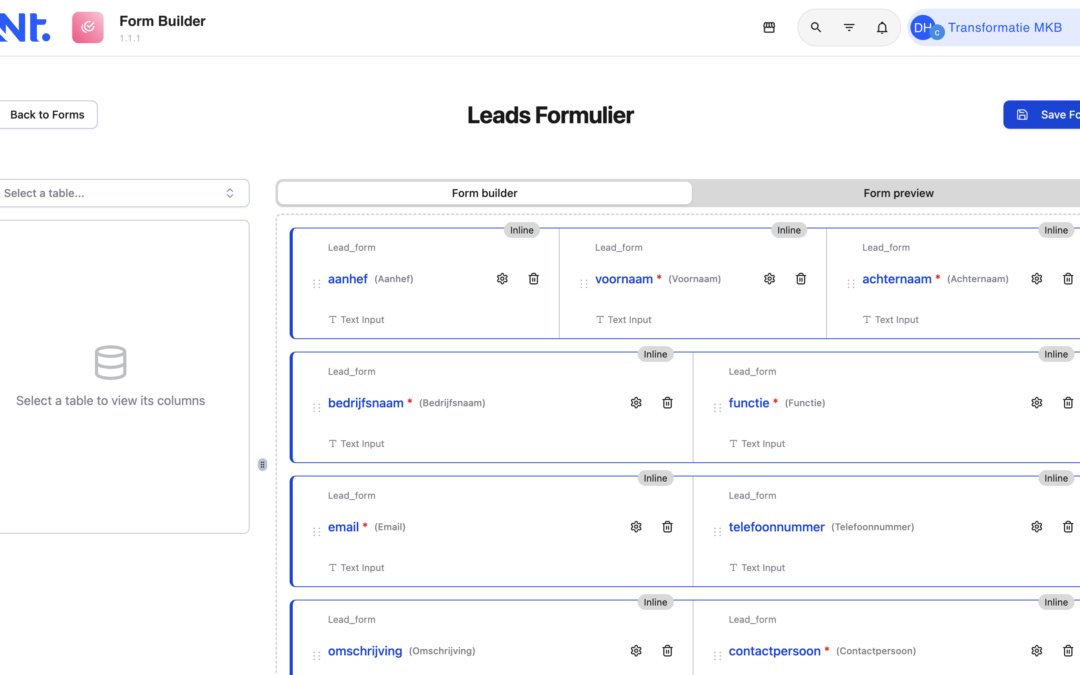Switch to the Form preview tab

coord(898,194)
